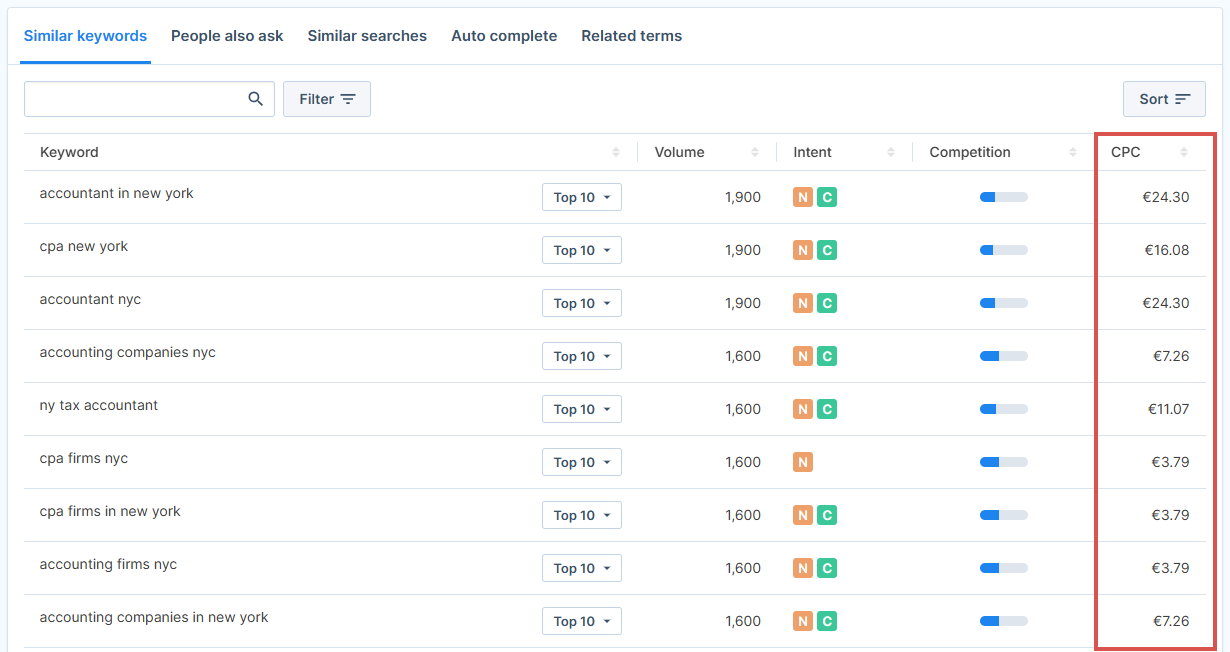This screenshot has width=1230, height=652.
Task: Click the 1,600 volume for ny tax accountant
Action: (x=743, y=409)
